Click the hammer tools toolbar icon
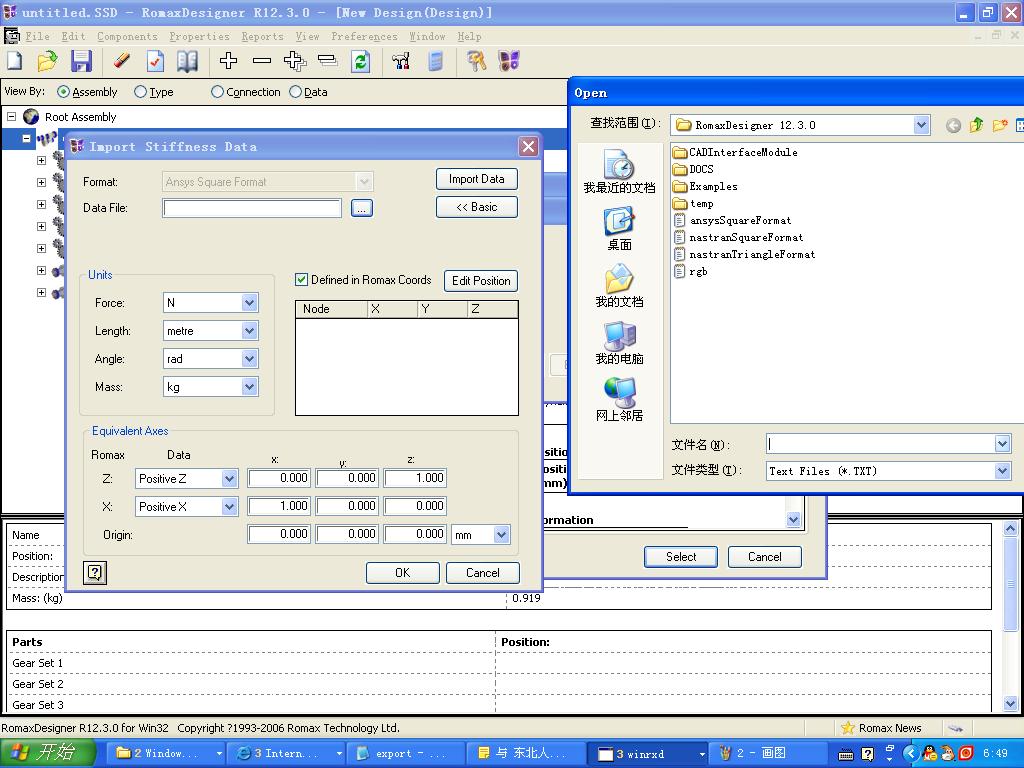This screenshot has width=1024, height=768. point(401,61)
